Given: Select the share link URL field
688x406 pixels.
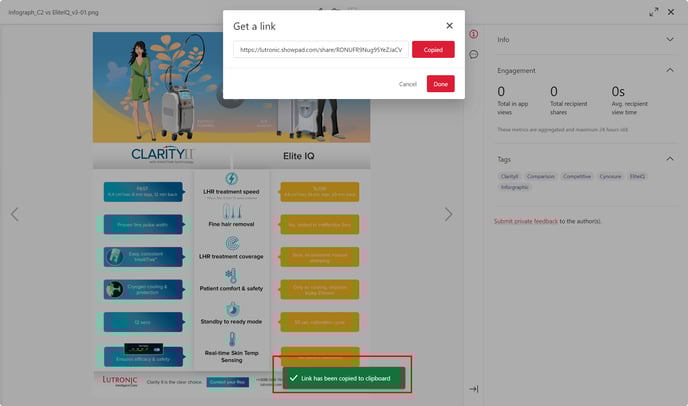Looking at the screenshot, I should (x=320, y=49).
